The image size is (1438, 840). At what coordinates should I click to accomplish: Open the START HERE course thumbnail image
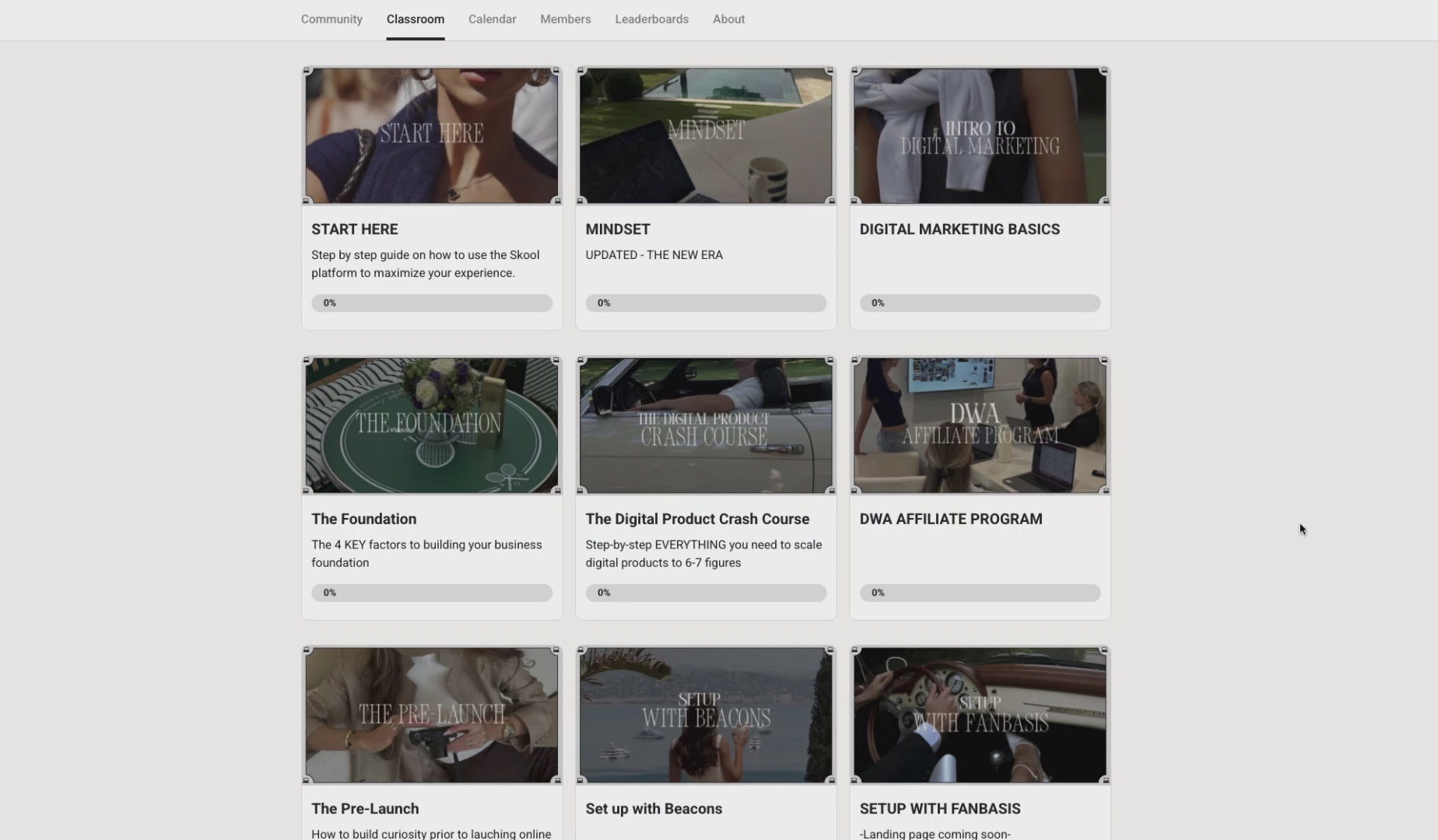[x=431, y=136]
